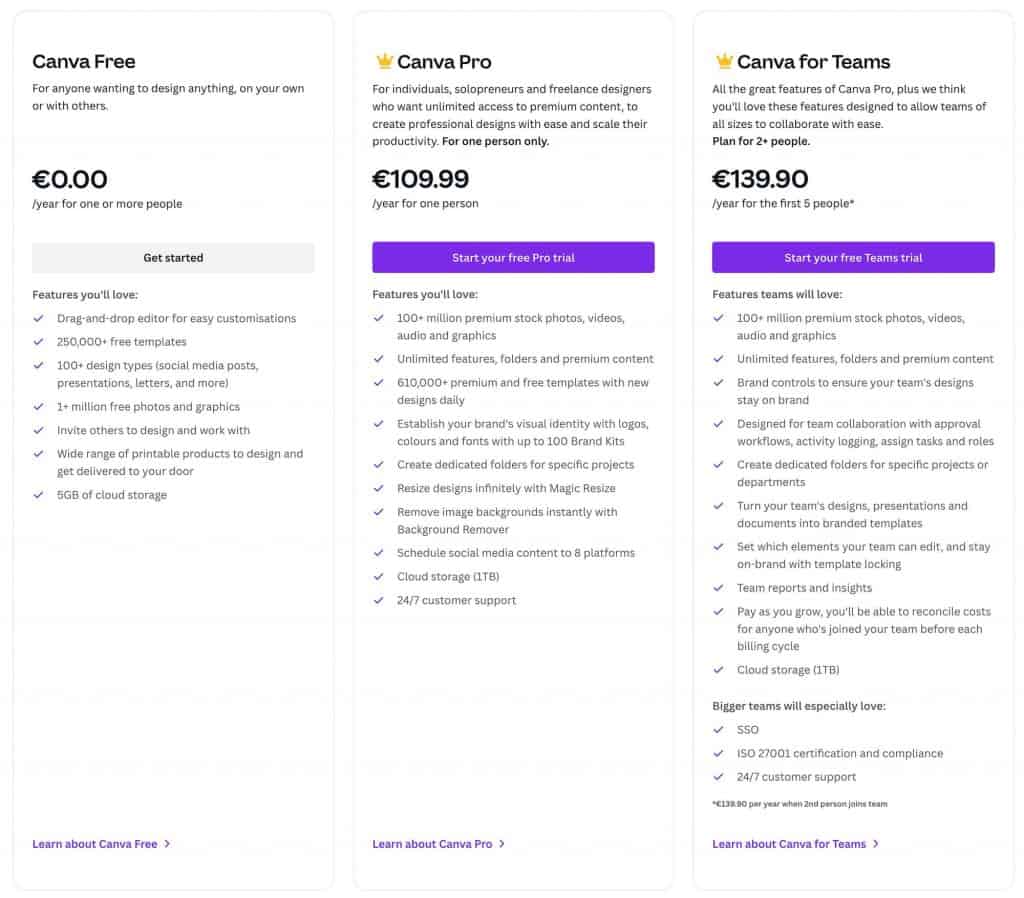Open the Learn about Canva Pro link

pos(432,843)
